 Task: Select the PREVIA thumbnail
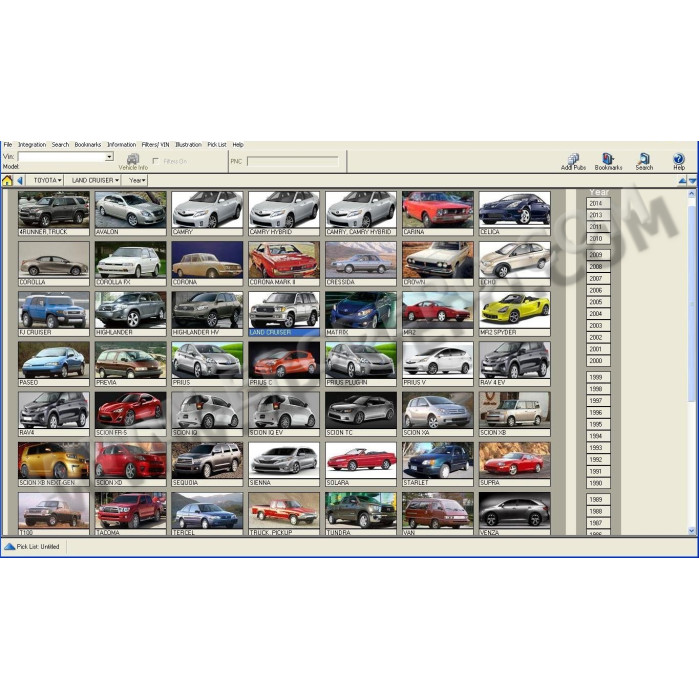[x=130, y=364]
